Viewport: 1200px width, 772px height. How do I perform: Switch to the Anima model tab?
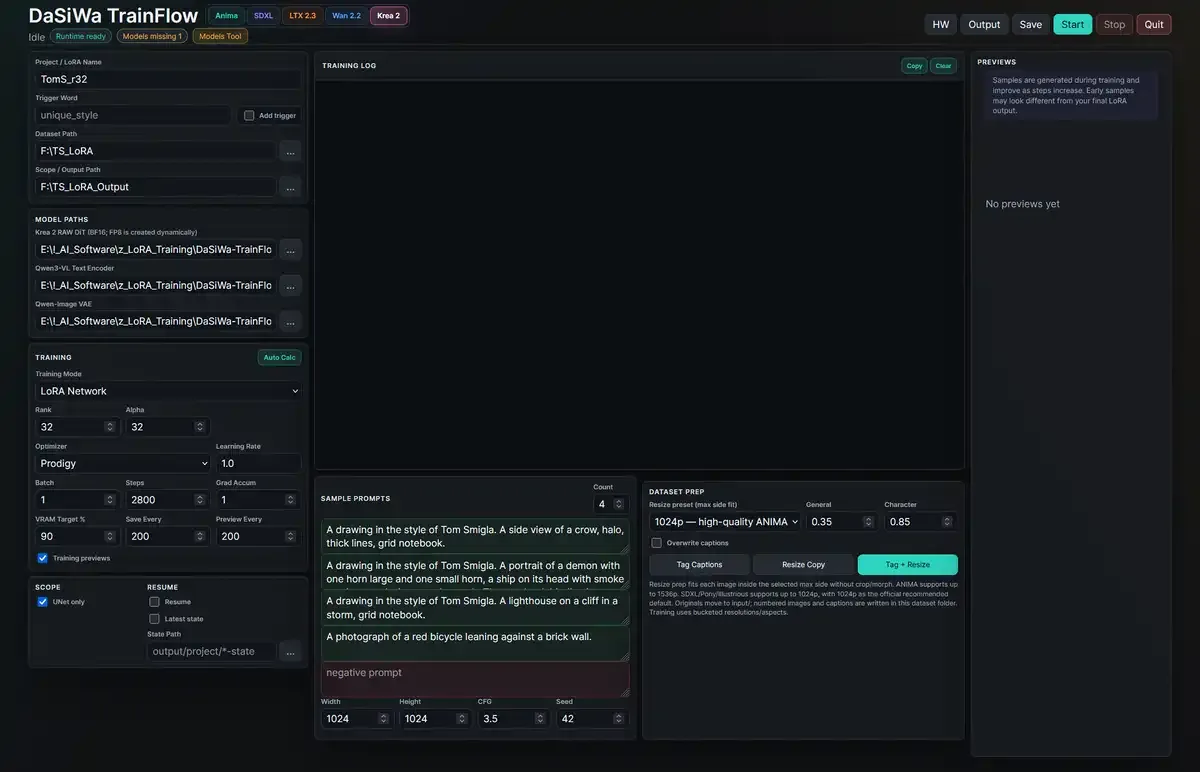pos(226,16)
